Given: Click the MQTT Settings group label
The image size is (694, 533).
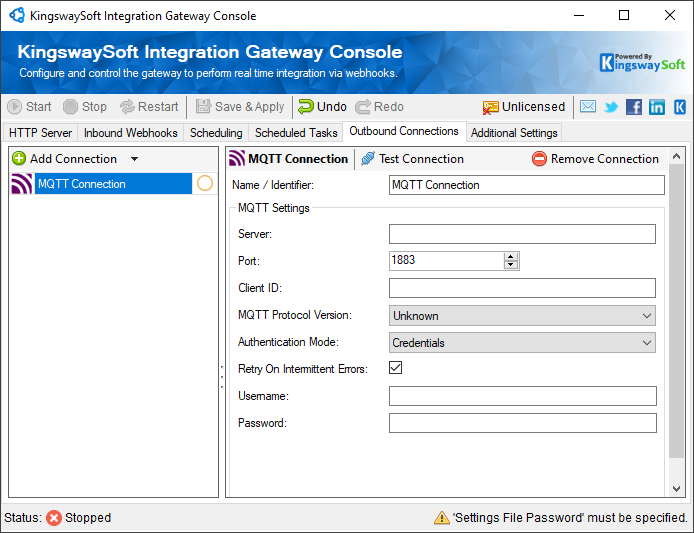Looking at the screenshot, I should (274, 208).
